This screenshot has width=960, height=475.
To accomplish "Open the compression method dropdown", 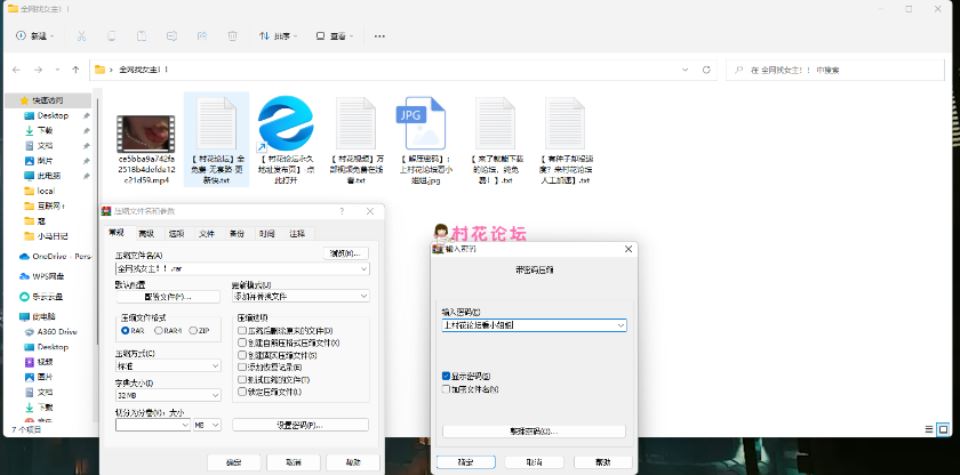I will click(x=216, y=365).
